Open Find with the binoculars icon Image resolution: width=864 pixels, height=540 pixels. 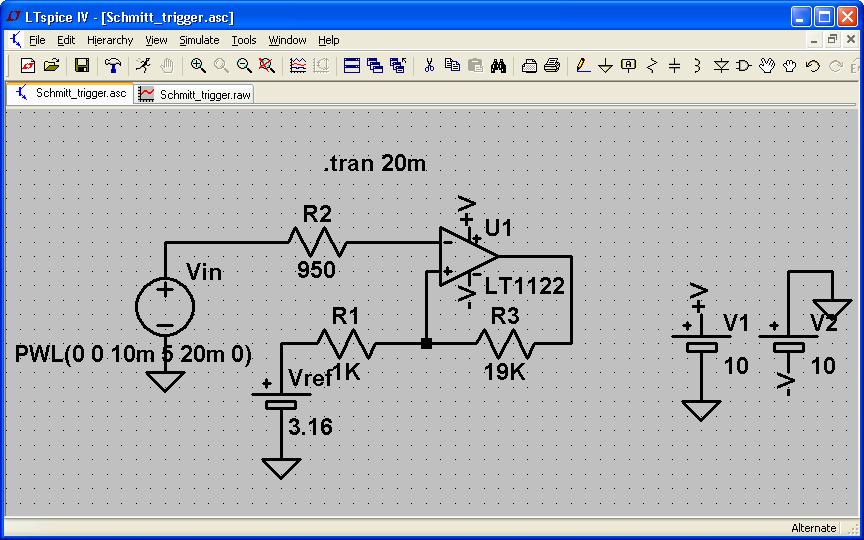coord(499,66)
